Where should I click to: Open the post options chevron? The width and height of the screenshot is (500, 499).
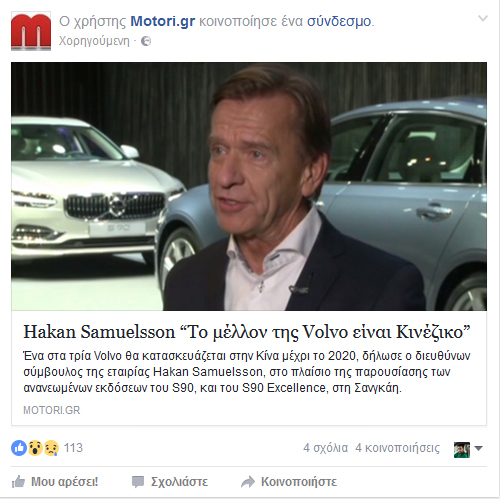(483, 18)
